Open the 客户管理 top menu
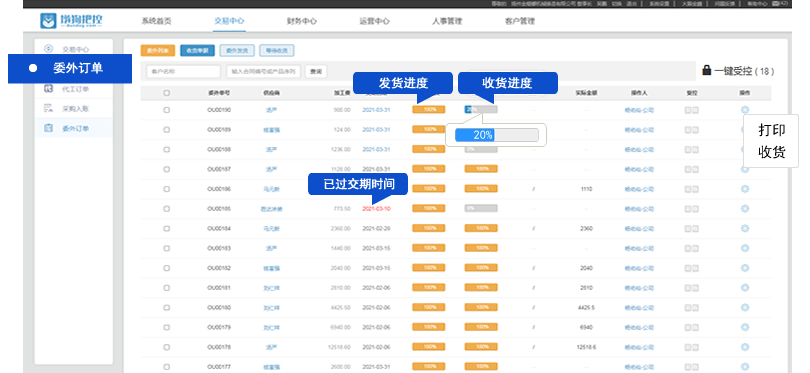Image resolution: width=810 pixels, height=373 pixels. click(520, 21)
